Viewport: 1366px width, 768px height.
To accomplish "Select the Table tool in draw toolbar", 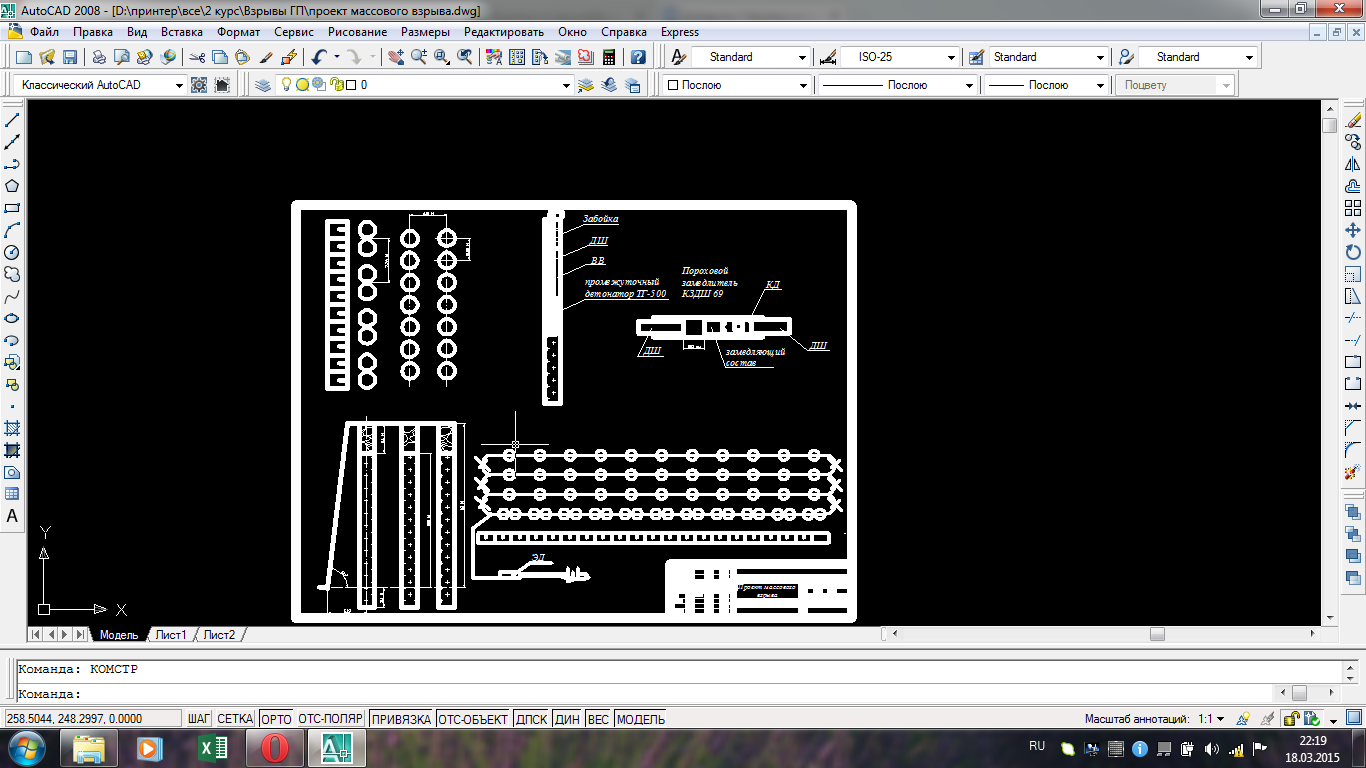I will click(13, 494).
